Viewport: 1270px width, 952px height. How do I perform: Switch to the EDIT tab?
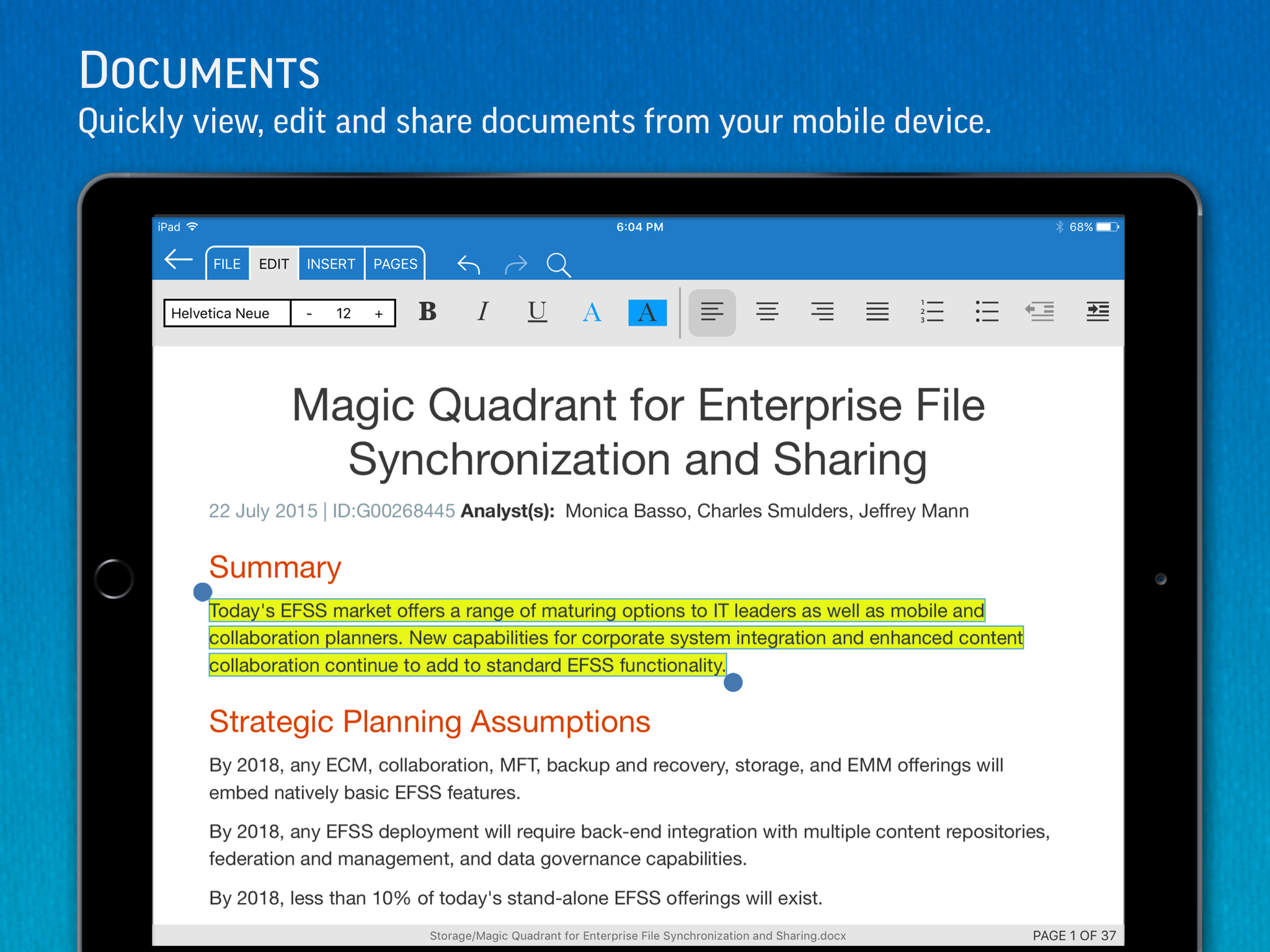click(274, 264)
